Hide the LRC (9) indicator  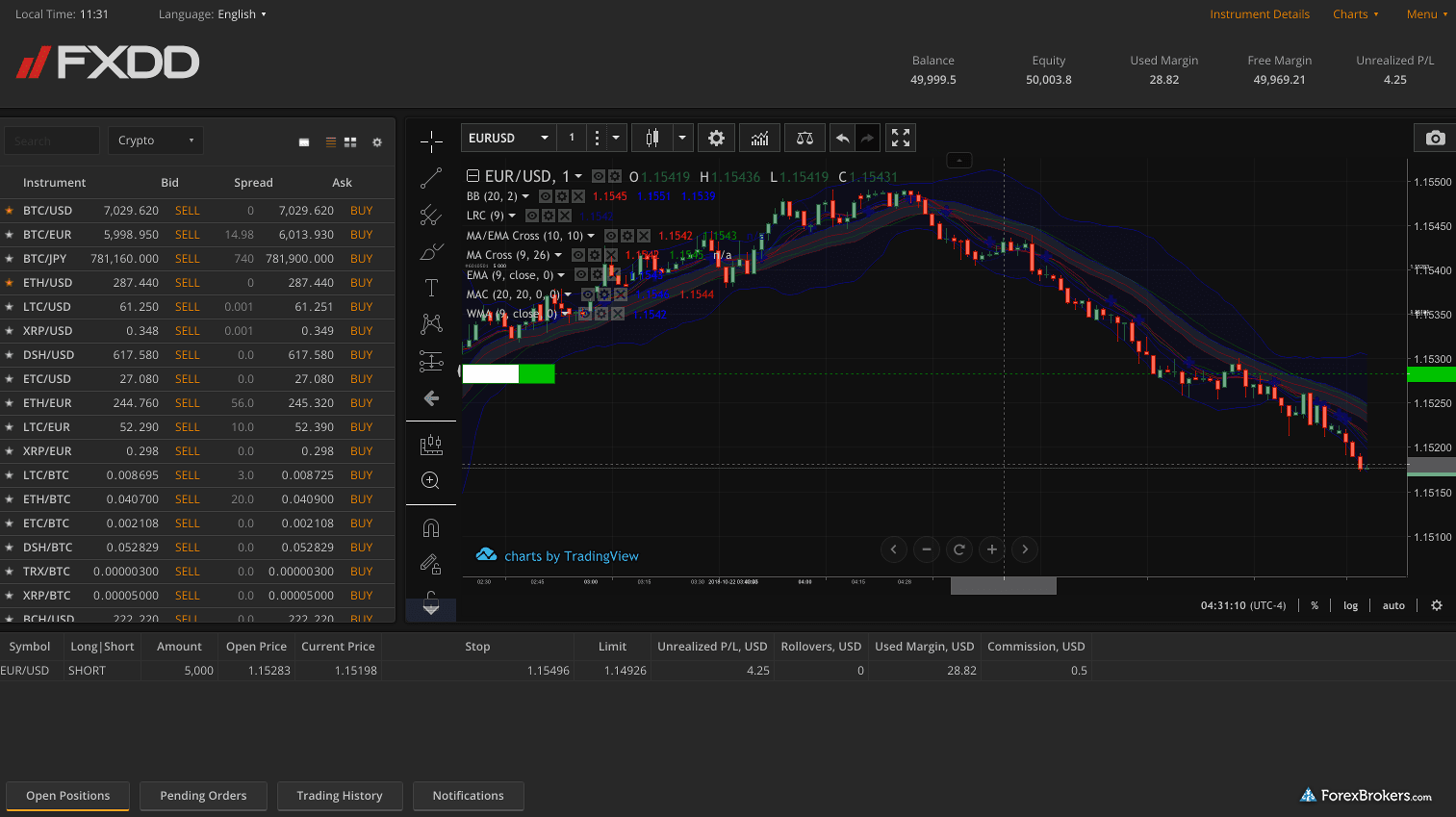pyautogui.click(x=532, y=216)
